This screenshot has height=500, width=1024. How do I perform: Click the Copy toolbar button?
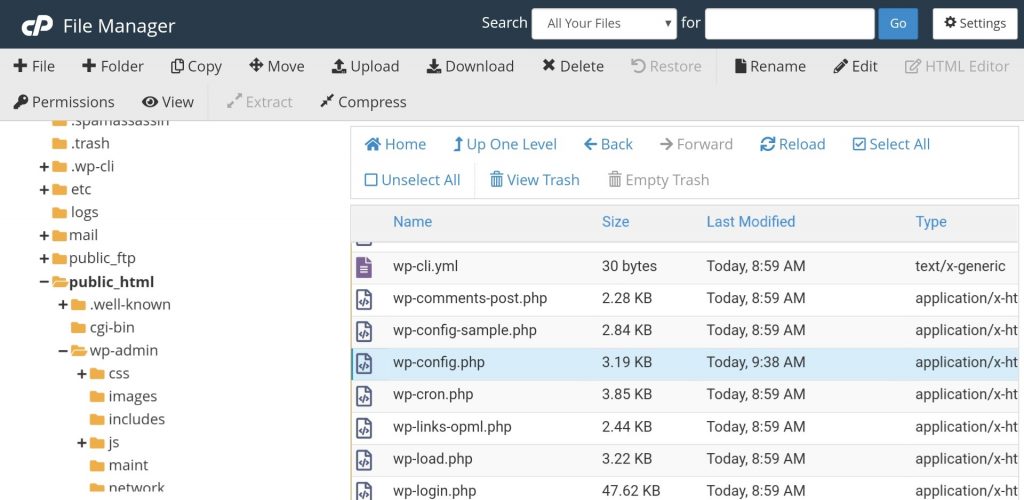point(196,66)
